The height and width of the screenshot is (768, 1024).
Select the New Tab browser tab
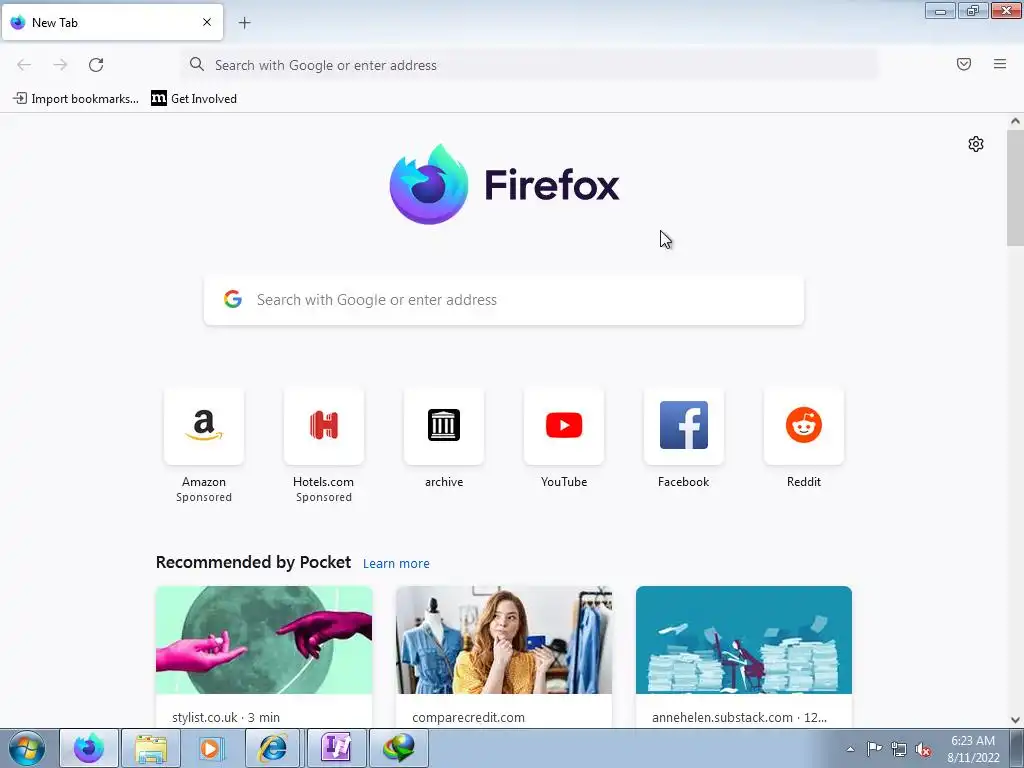click(x=112, y=22)
